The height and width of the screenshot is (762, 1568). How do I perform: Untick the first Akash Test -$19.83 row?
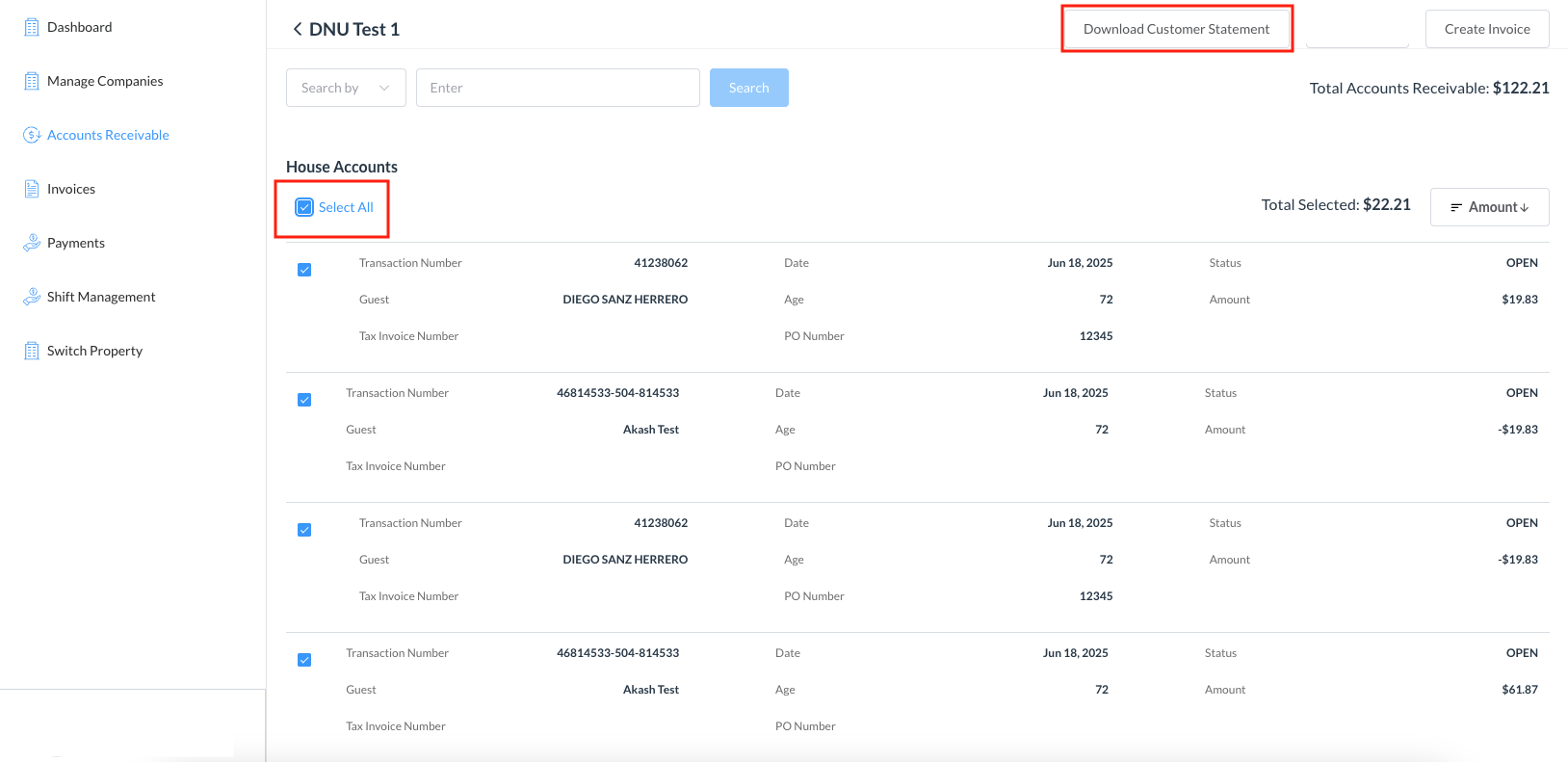coord(304,400)
